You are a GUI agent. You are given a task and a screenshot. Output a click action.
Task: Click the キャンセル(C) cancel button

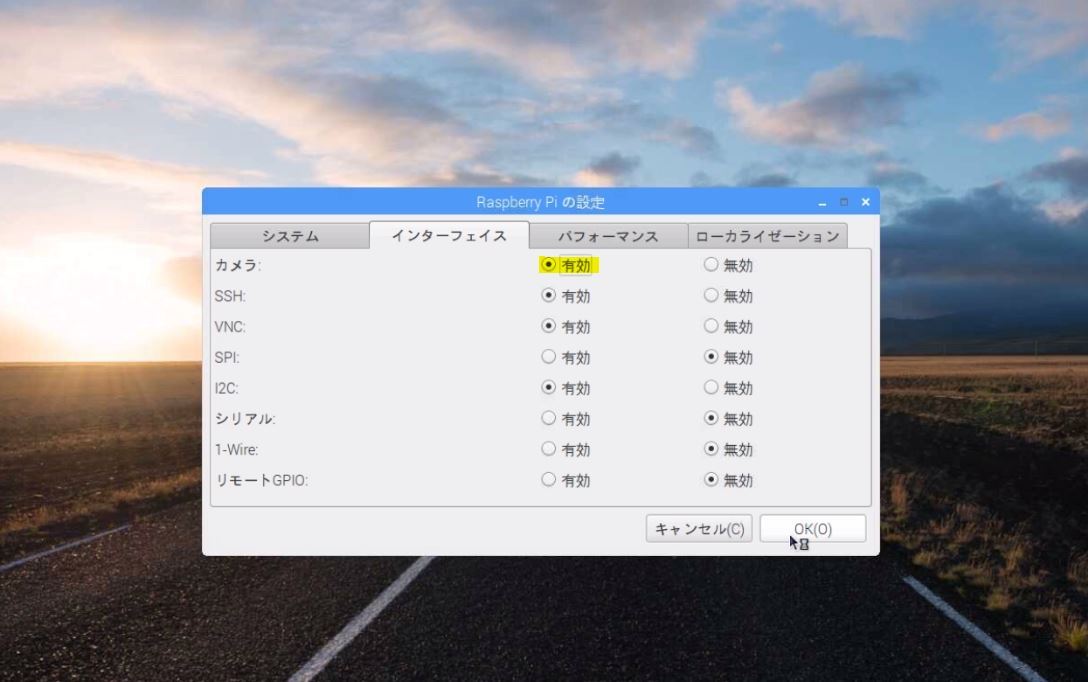[x=699, y=529]
